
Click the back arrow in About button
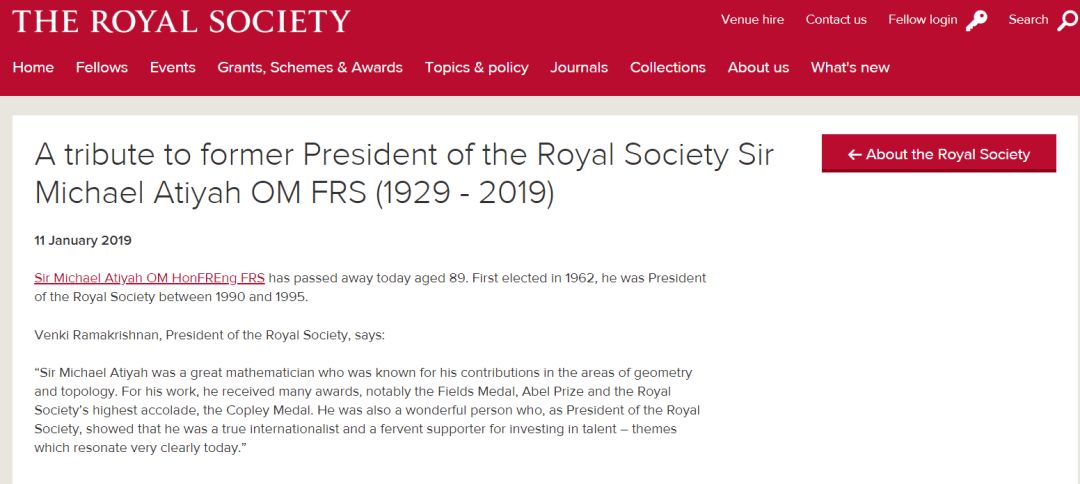(x=854, y=154)
